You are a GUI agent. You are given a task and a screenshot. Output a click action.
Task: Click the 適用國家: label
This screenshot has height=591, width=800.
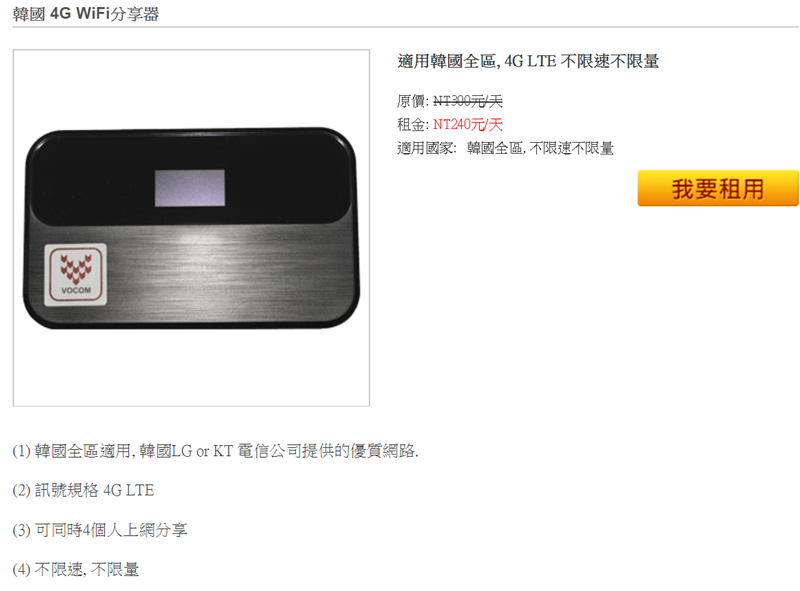pos(427,148)
